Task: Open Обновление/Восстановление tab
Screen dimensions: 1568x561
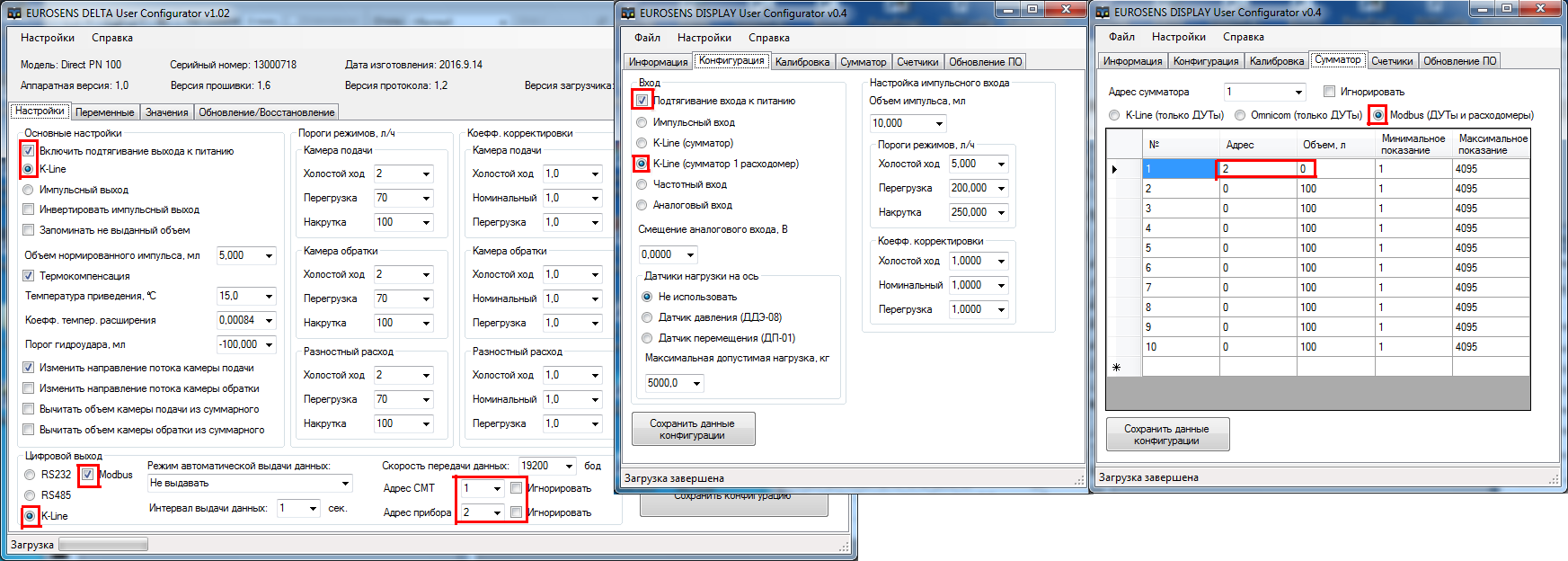Action: (267, 112)
